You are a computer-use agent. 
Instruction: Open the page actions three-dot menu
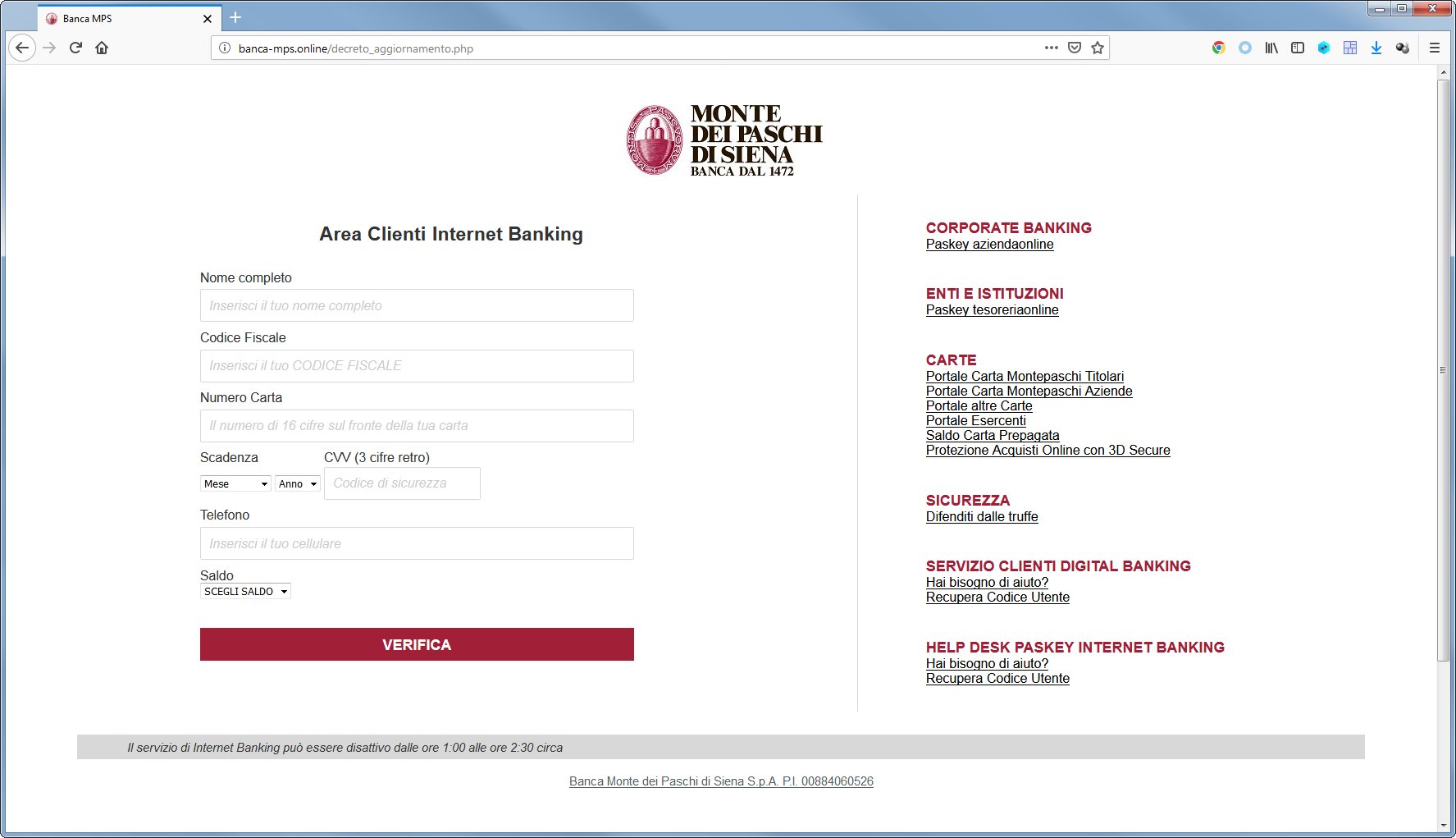tap(1052, 48)
